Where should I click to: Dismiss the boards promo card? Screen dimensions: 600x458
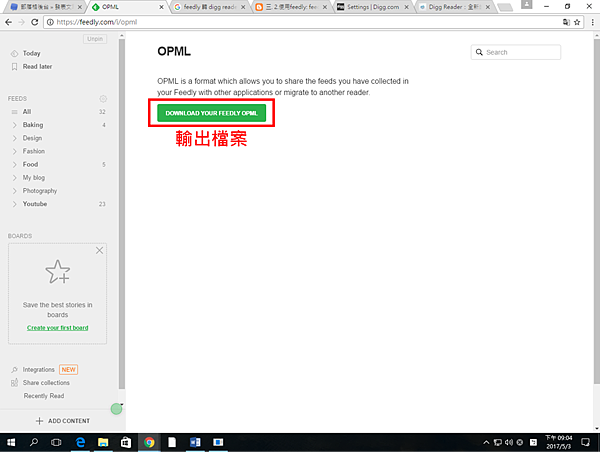99,251
